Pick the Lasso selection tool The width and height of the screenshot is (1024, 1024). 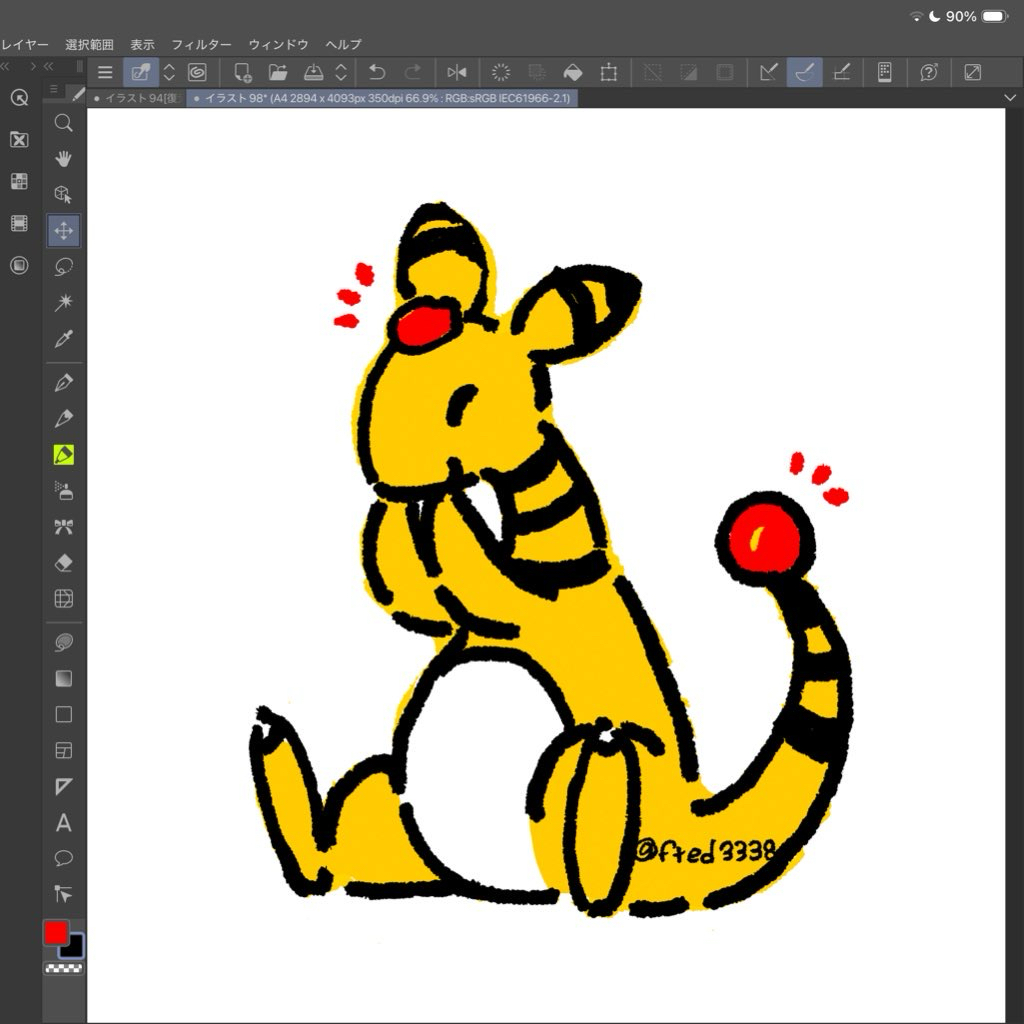63,267
